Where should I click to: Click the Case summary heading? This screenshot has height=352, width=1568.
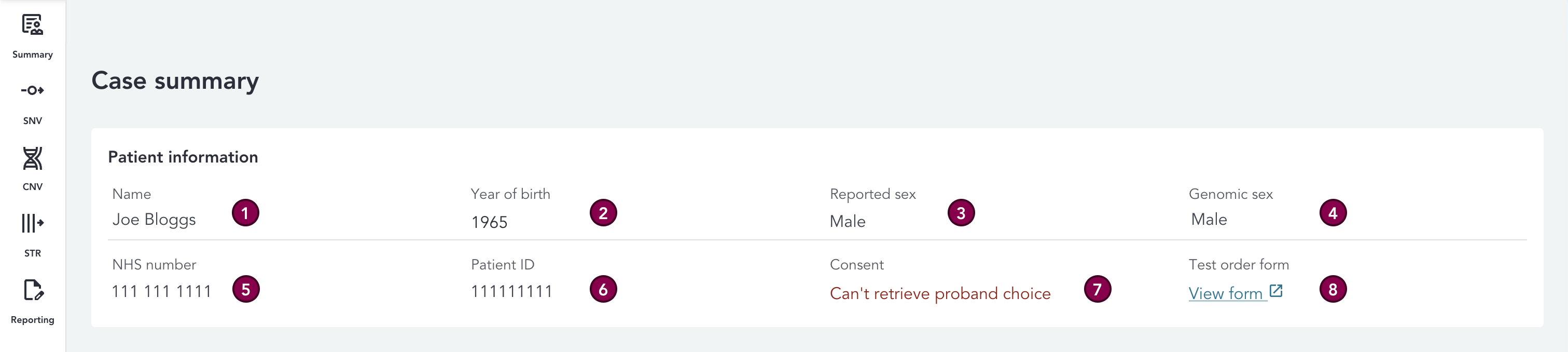click(x=175, y=81)
